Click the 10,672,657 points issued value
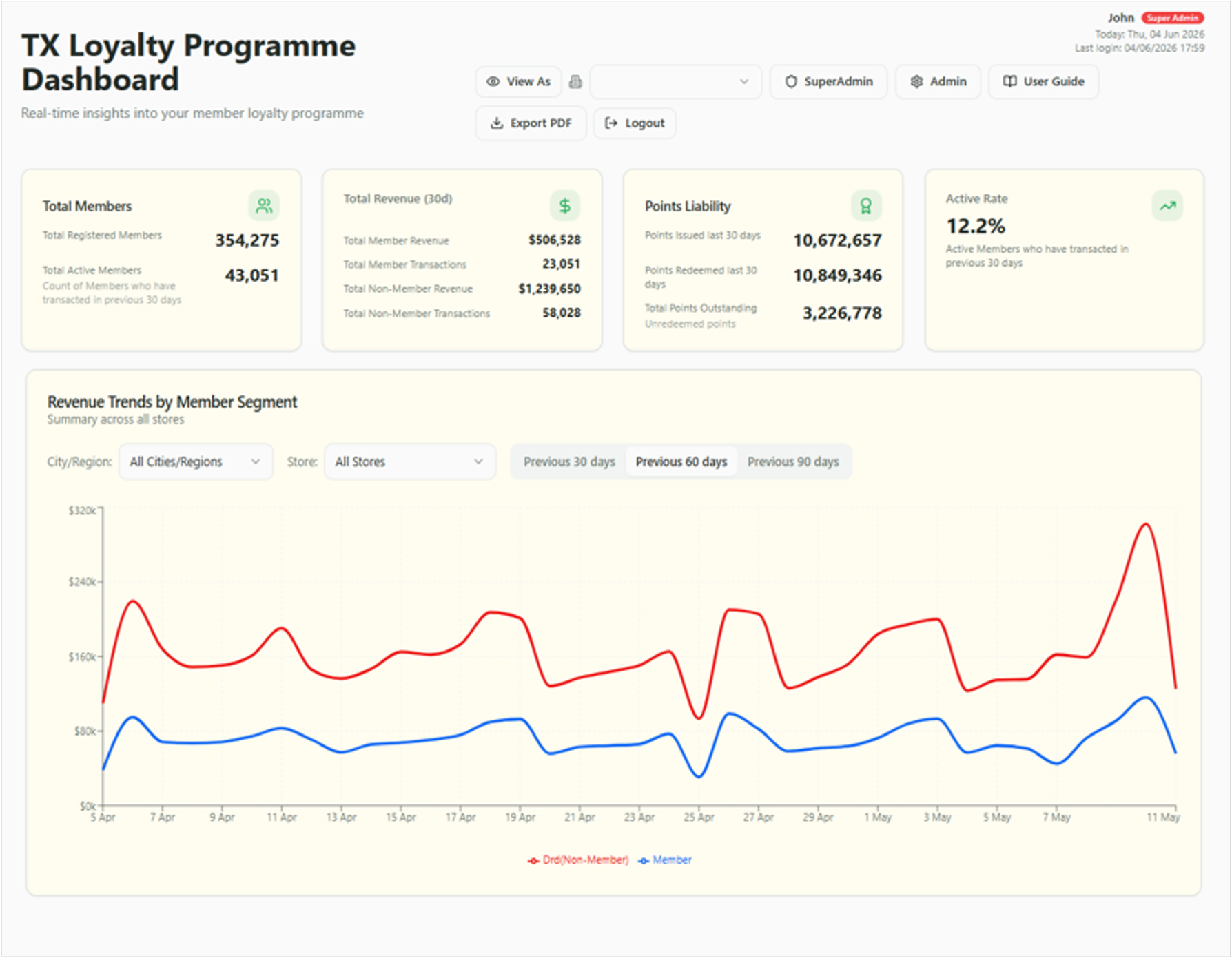Image resolution: width=1232 pixels, height=958 pixels. click(x=837, y=240)
